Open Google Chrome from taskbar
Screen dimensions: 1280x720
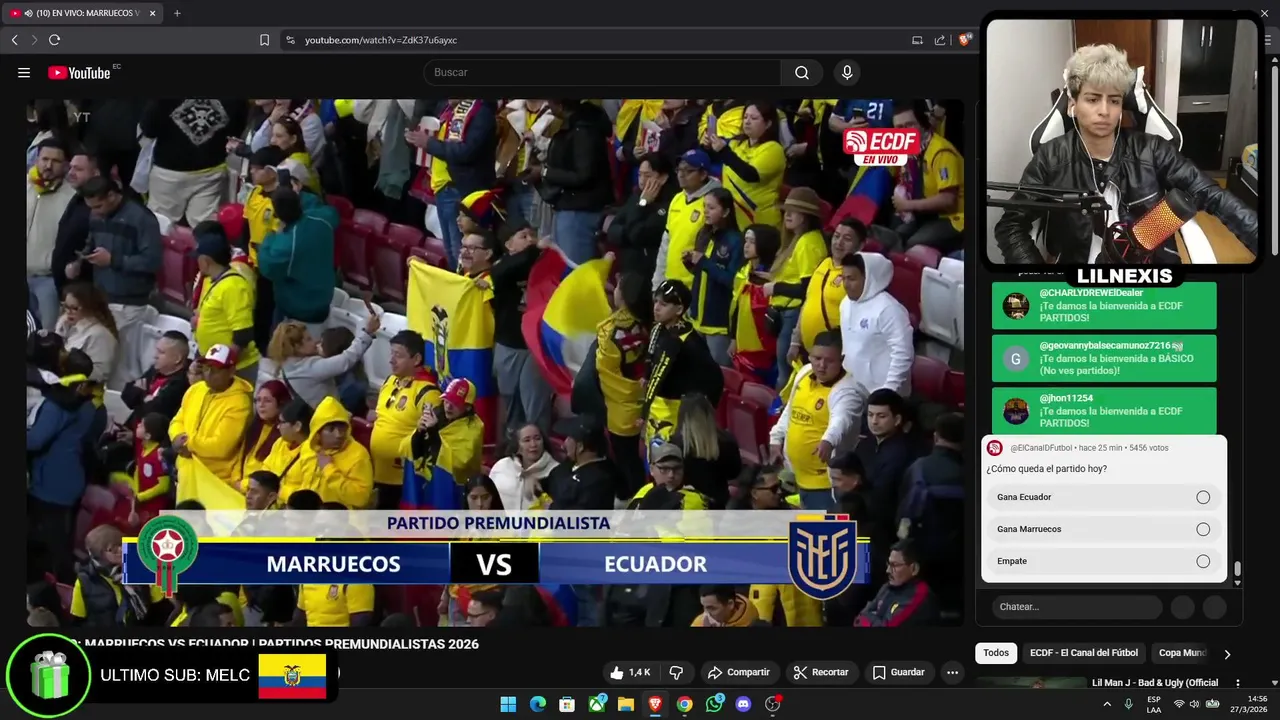[684, 704]
